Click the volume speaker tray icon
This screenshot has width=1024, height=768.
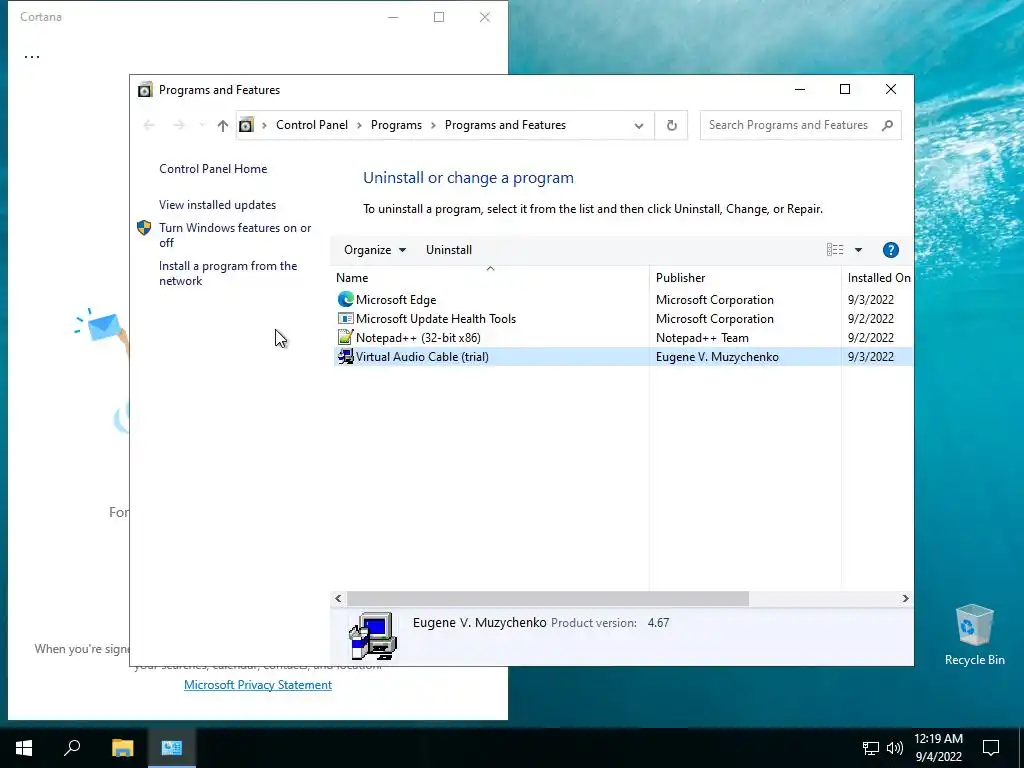895,748
